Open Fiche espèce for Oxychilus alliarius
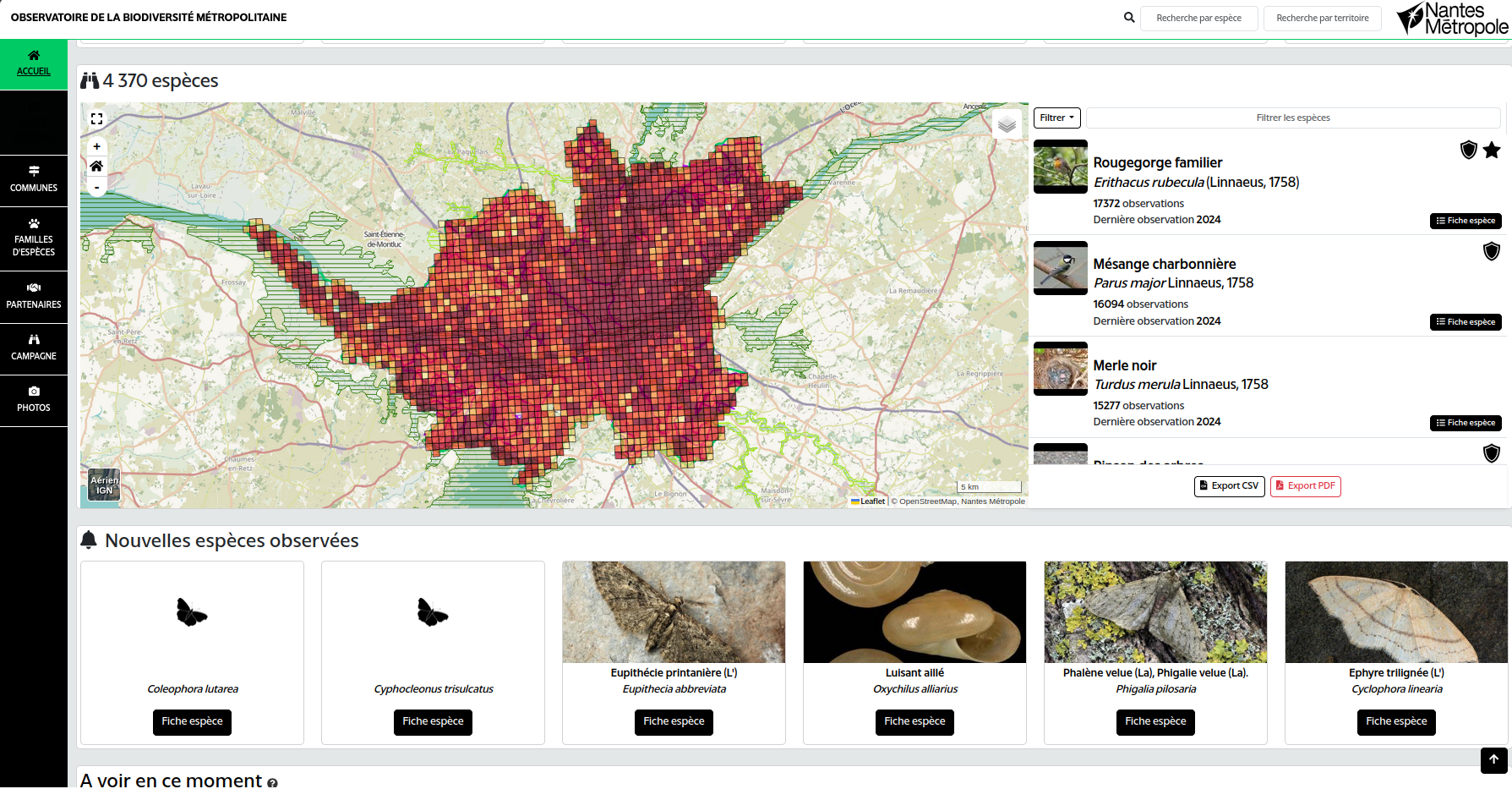This screenshot has width=1512, height=789. pos(914,722)
